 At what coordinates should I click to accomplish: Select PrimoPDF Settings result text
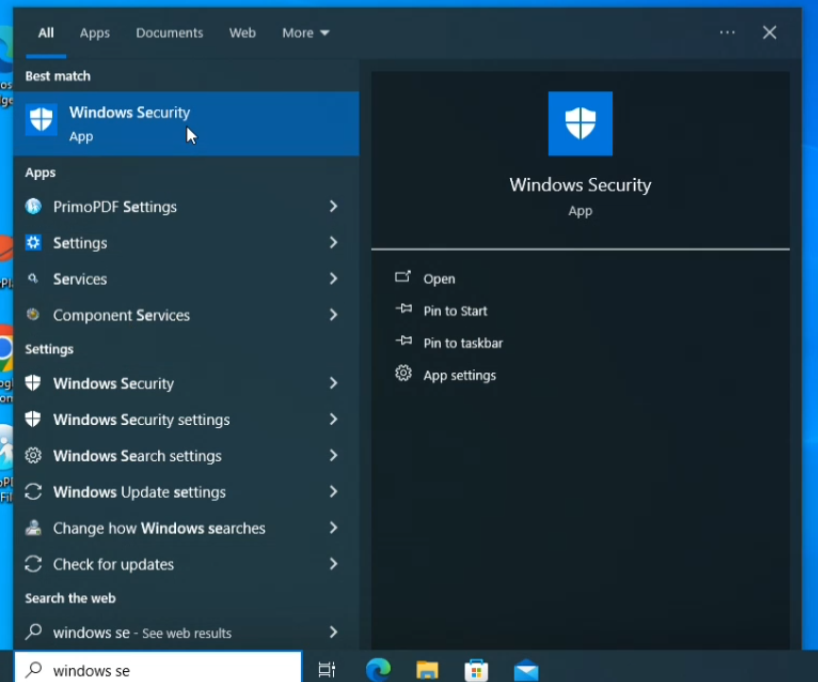click(x=115, y=207)
